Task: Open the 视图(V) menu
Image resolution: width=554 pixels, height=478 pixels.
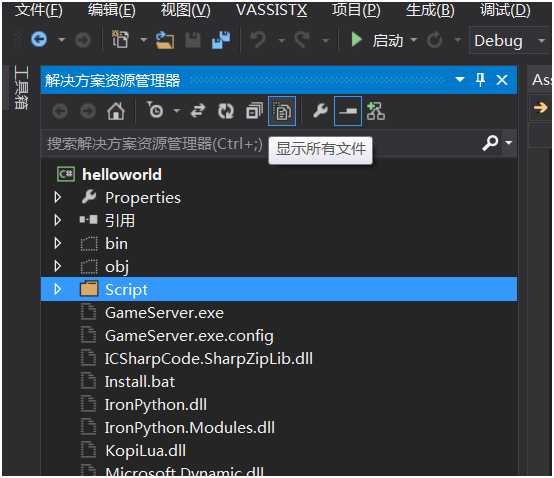Action: (186, 11)
